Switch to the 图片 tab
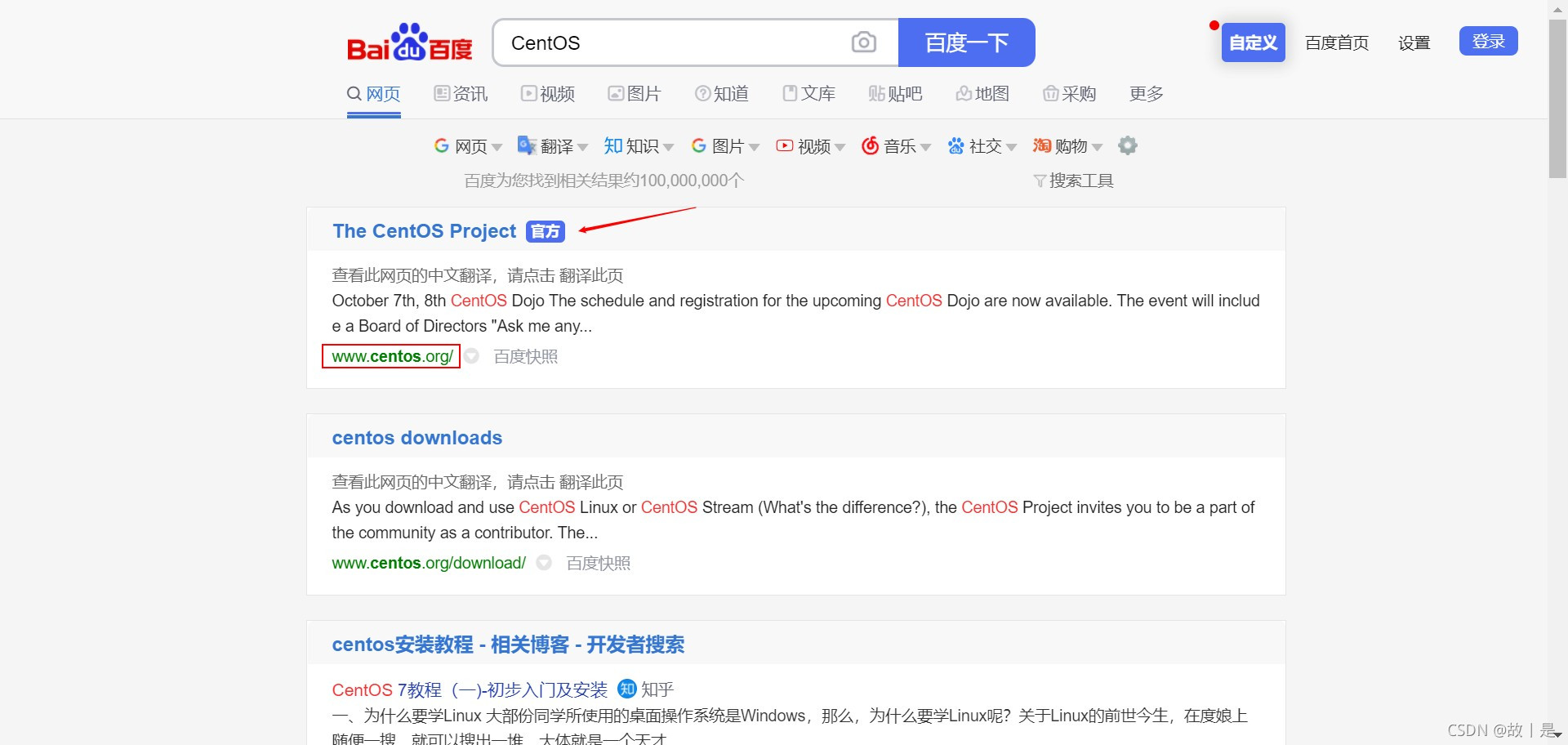Screen dimensions: 1568x745 point(635,94)
